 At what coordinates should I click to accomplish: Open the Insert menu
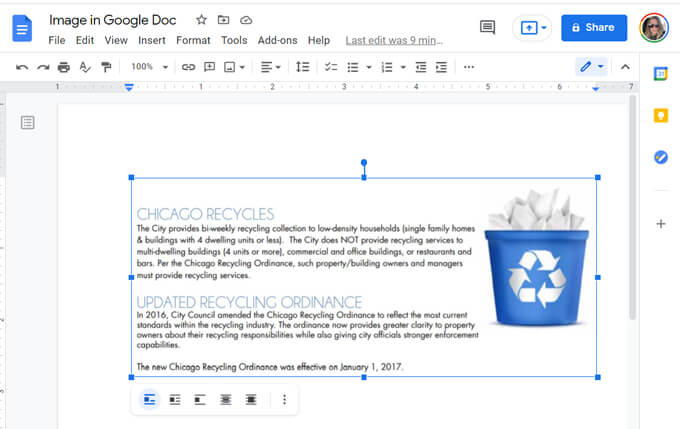point(152,40)
